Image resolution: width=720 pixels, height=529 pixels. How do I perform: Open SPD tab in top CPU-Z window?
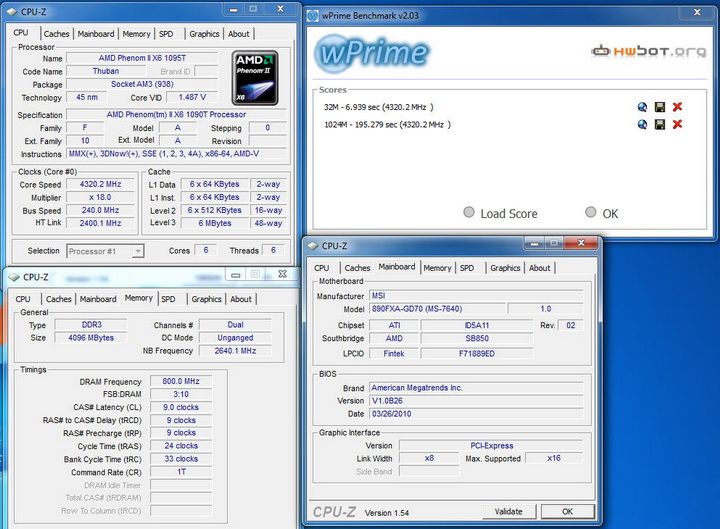(x=166, y=34)
